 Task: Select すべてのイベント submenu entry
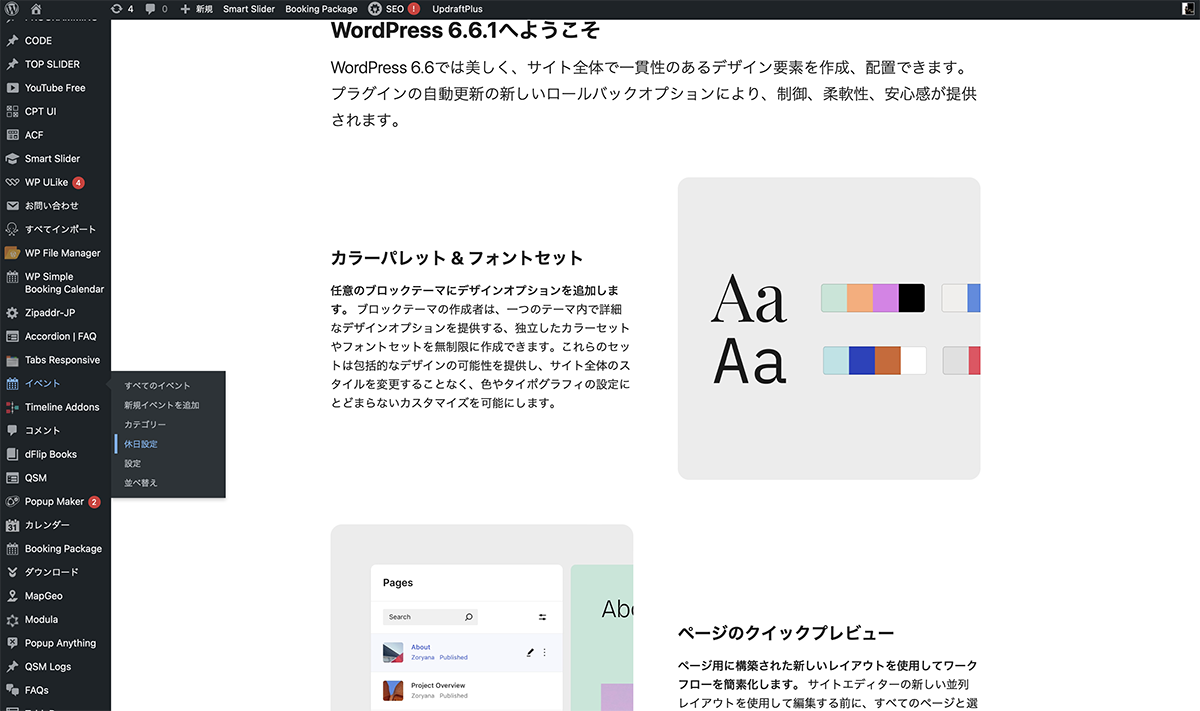tap(157, 386)
